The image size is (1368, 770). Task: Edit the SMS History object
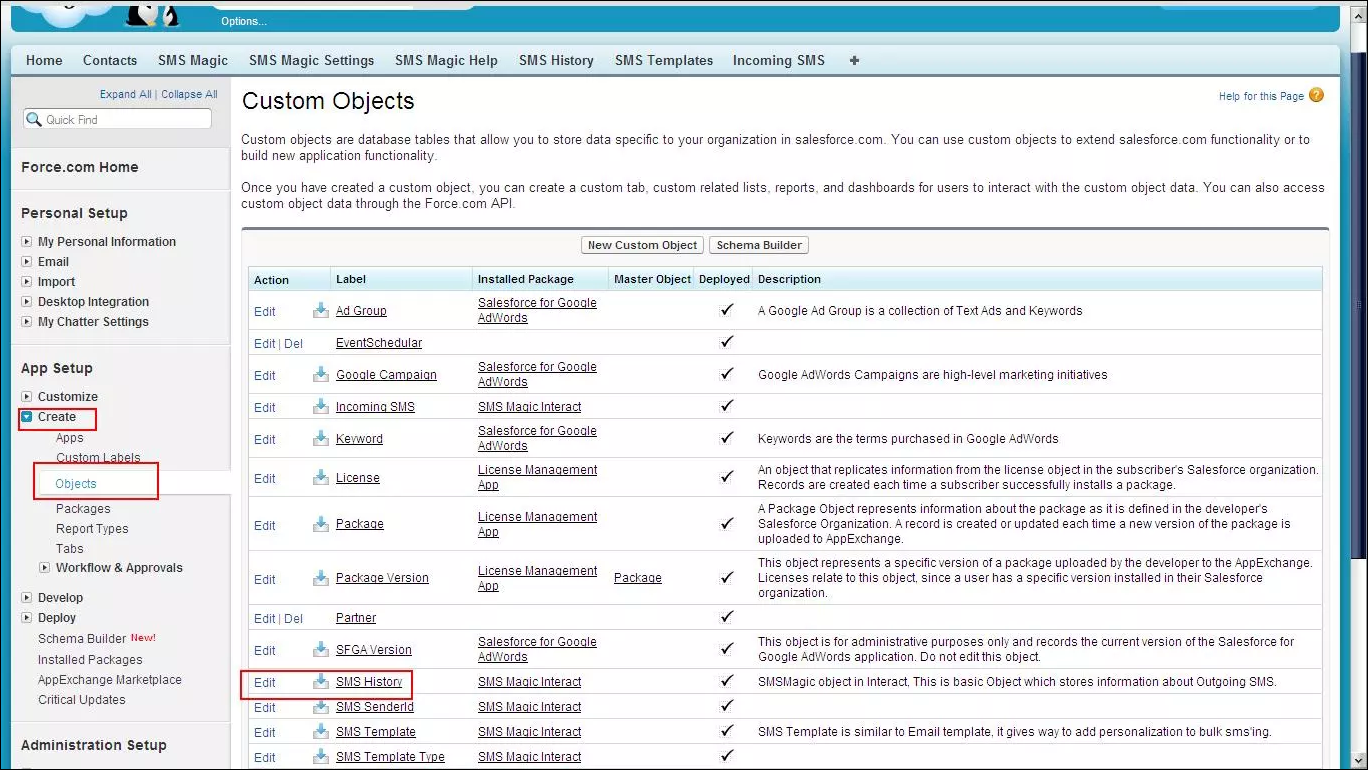pos(265,682)
